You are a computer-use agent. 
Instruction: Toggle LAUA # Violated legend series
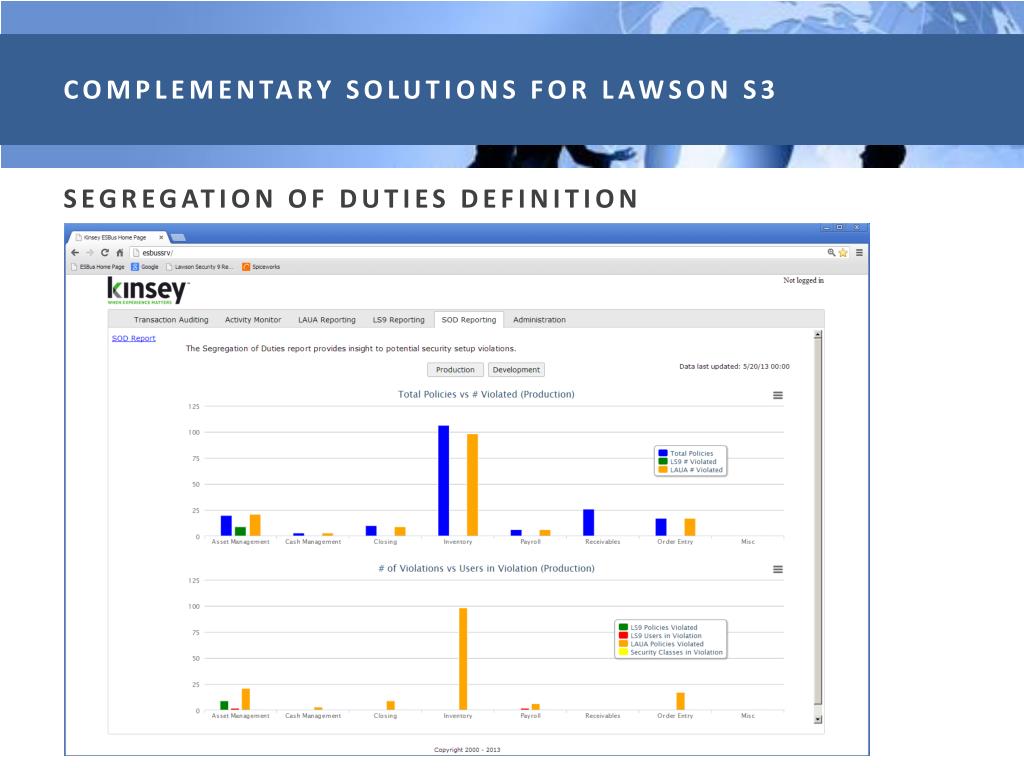tap(690, 470)
